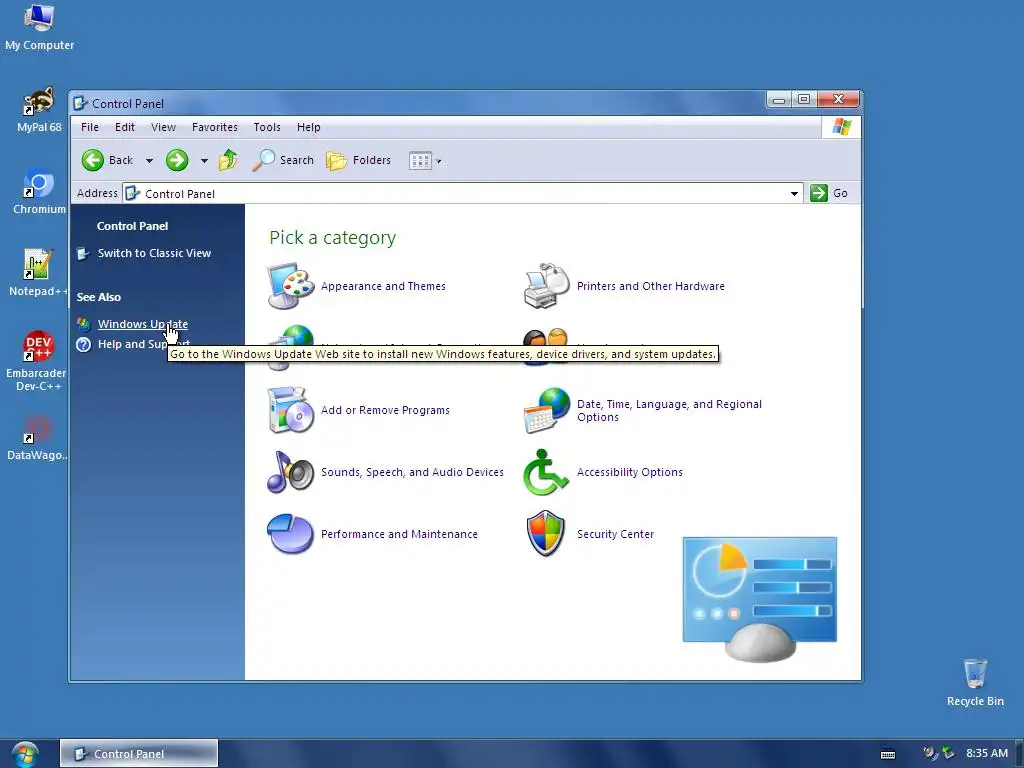Screen dimensions: 1024x768
Task: Click the Views toolbar icon
Action: pyautogui.click(x=420, y=161)
